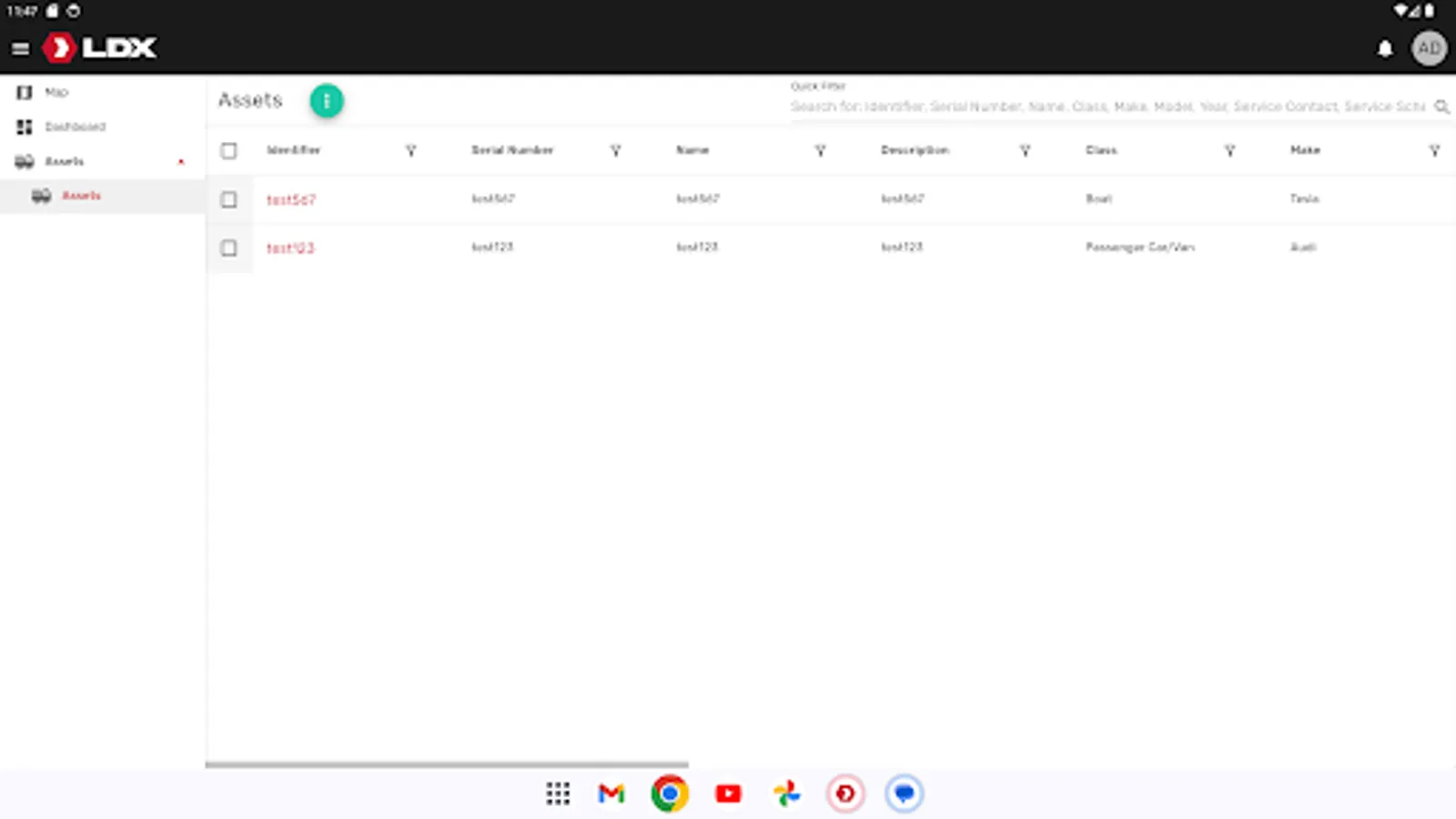This screenshot has width=1456, height=819.
Task: Select all rows with the header checkbox
Action: click(x=228, y=150)
